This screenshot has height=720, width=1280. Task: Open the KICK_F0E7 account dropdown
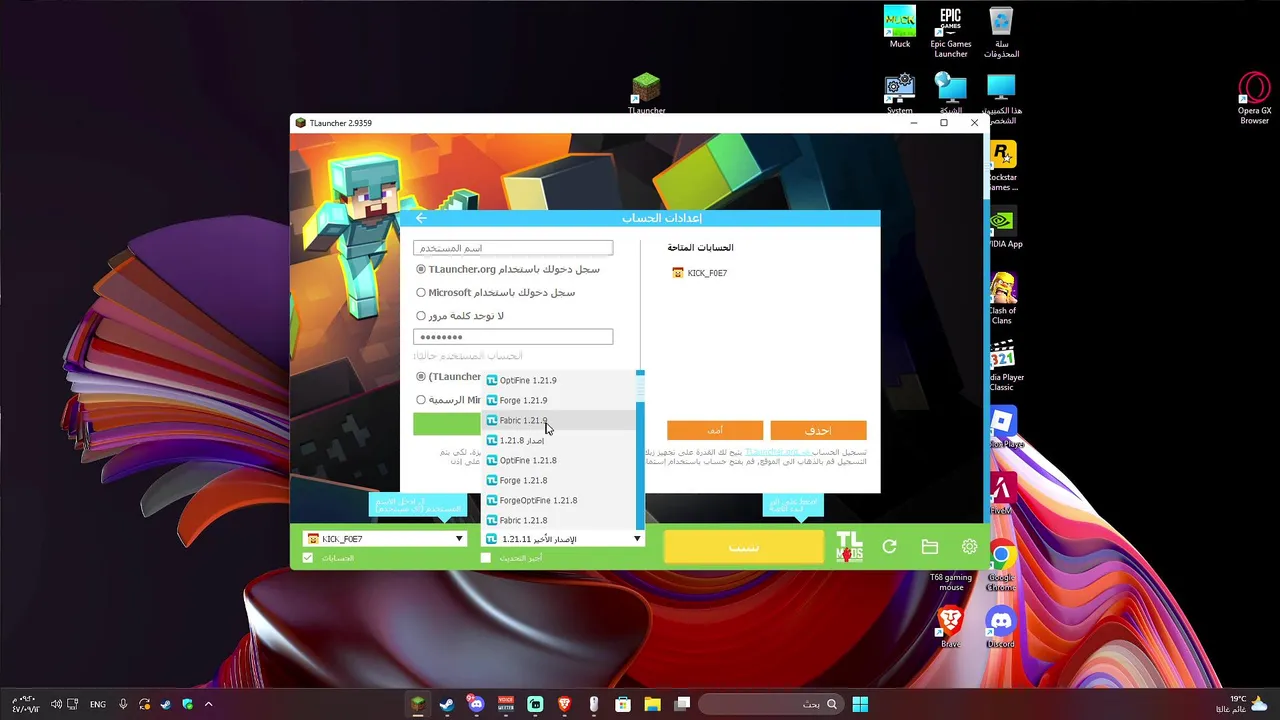(385, 539)
